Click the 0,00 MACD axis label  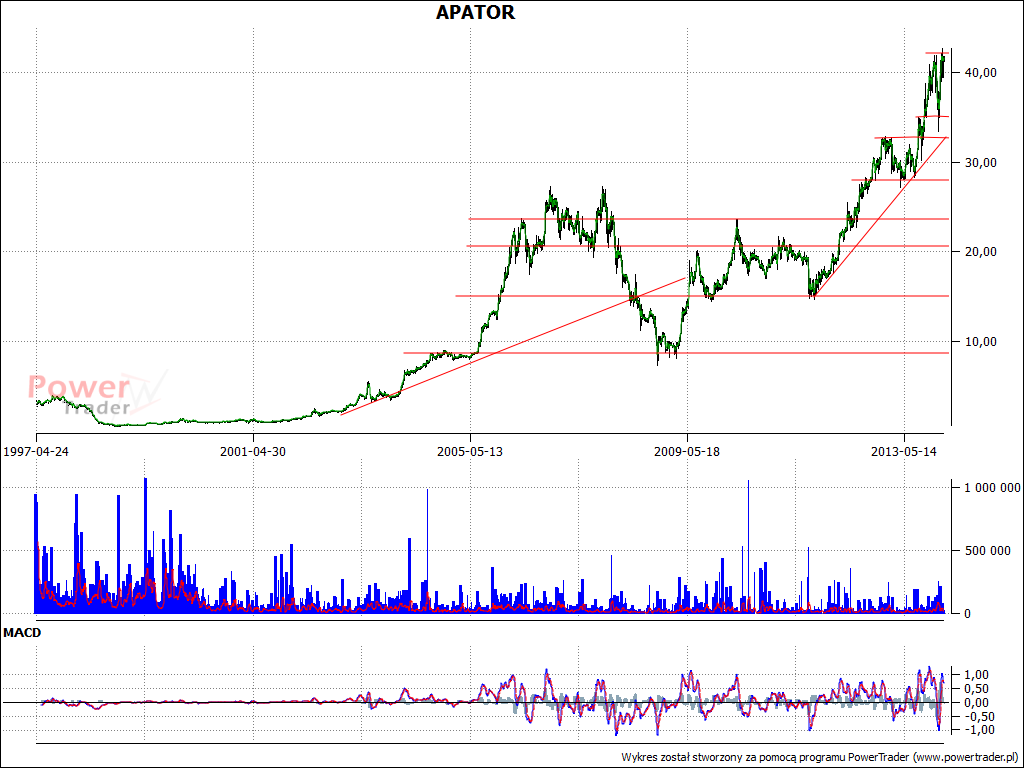(x=978, y=703)
